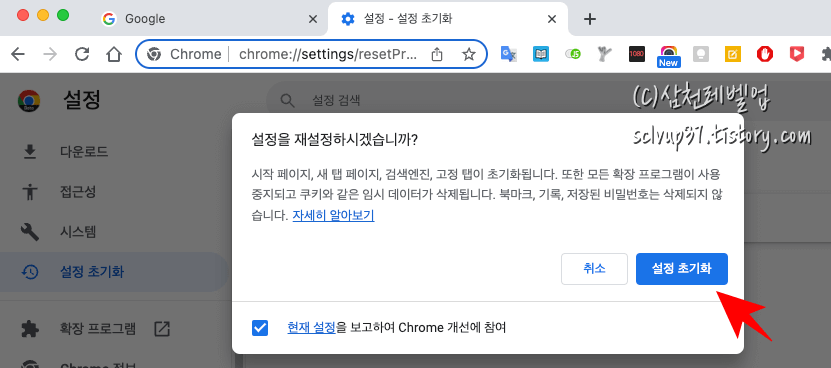
Task: Bookmark this page with star icon
Action: (468, 54)
